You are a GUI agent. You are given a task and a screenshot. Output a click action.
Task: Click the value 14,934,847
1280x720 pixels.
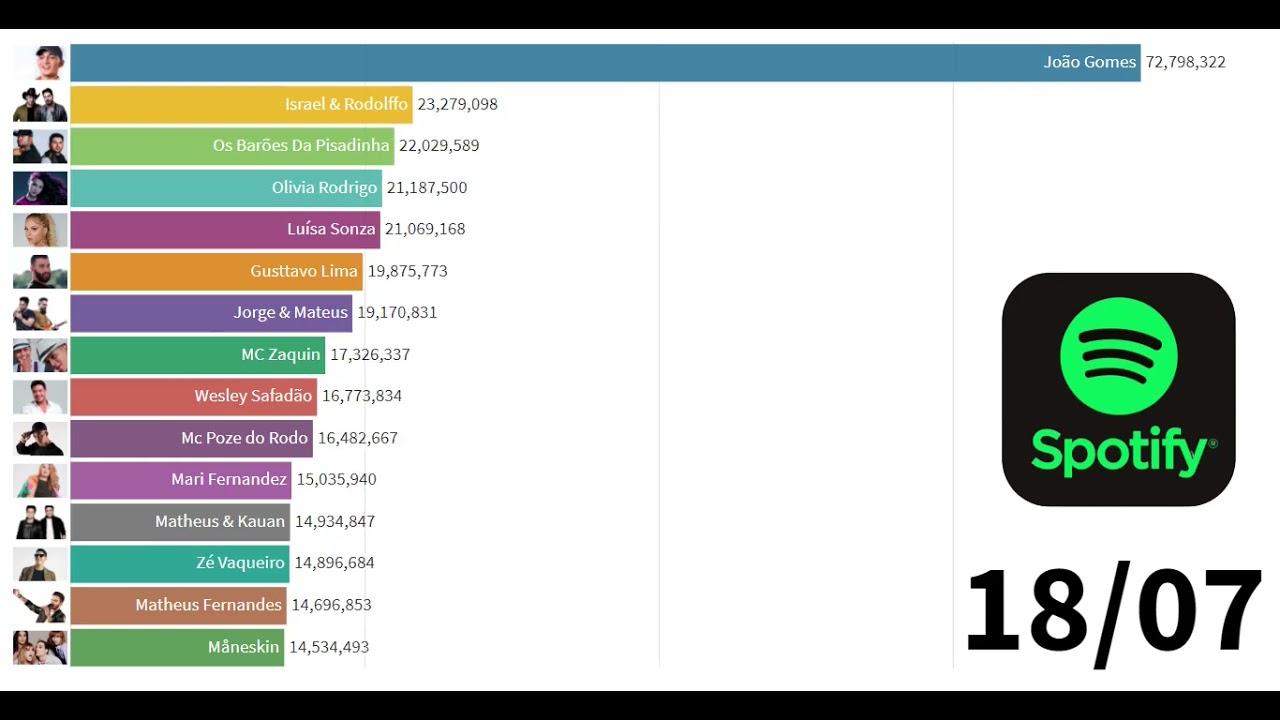click(335, 522)
